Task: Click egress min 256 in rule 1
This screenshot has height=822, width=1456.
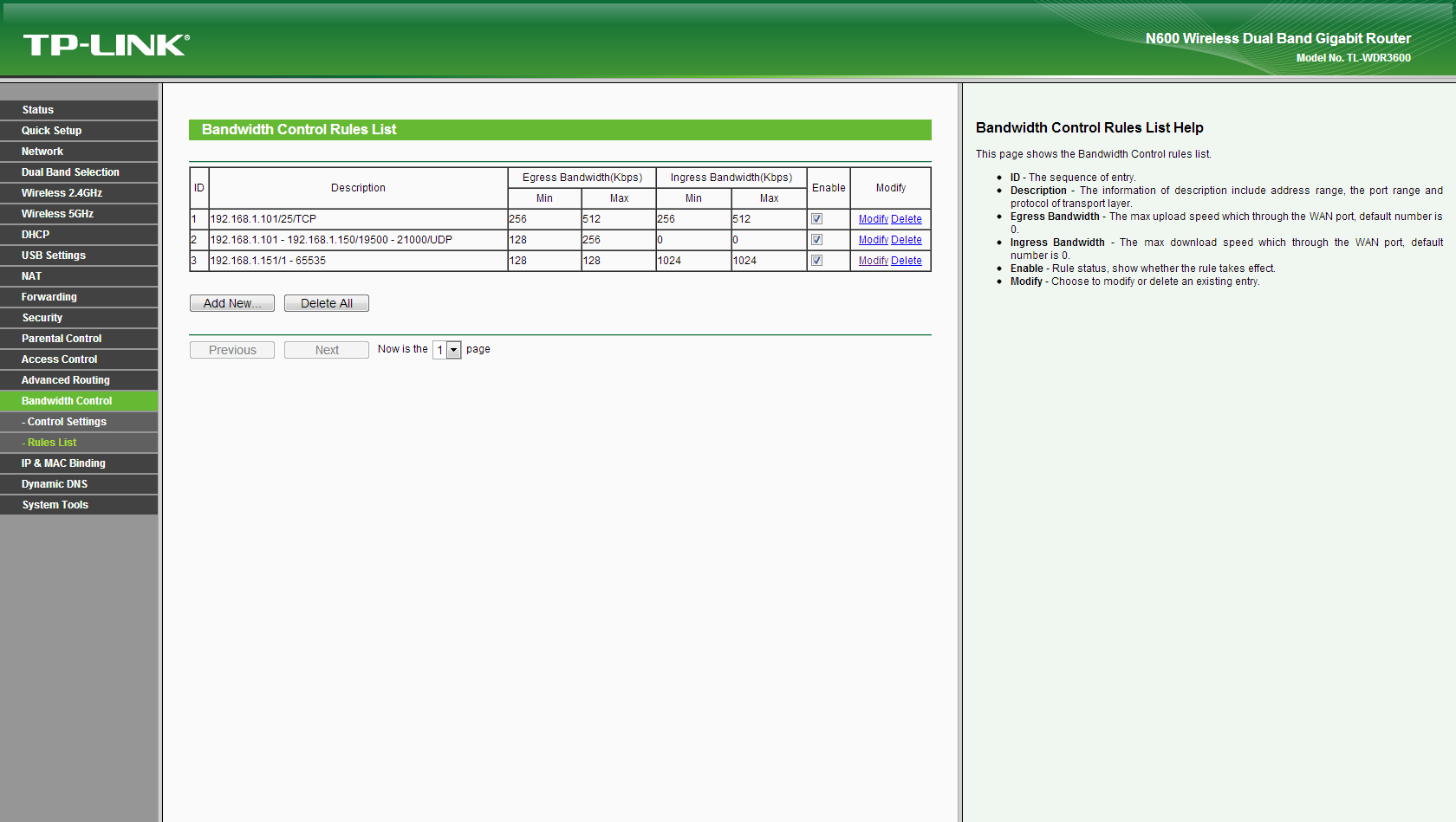Action: click(x=544, y=219)
